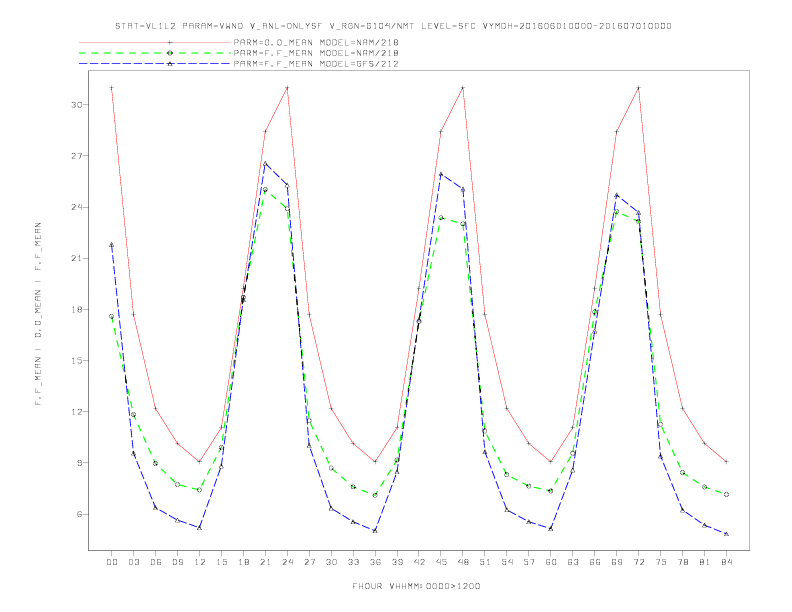Click the circle marker in green legend line
Image resolution: width=792 pixels, height=612 pixels.
[x=170, y=53]
